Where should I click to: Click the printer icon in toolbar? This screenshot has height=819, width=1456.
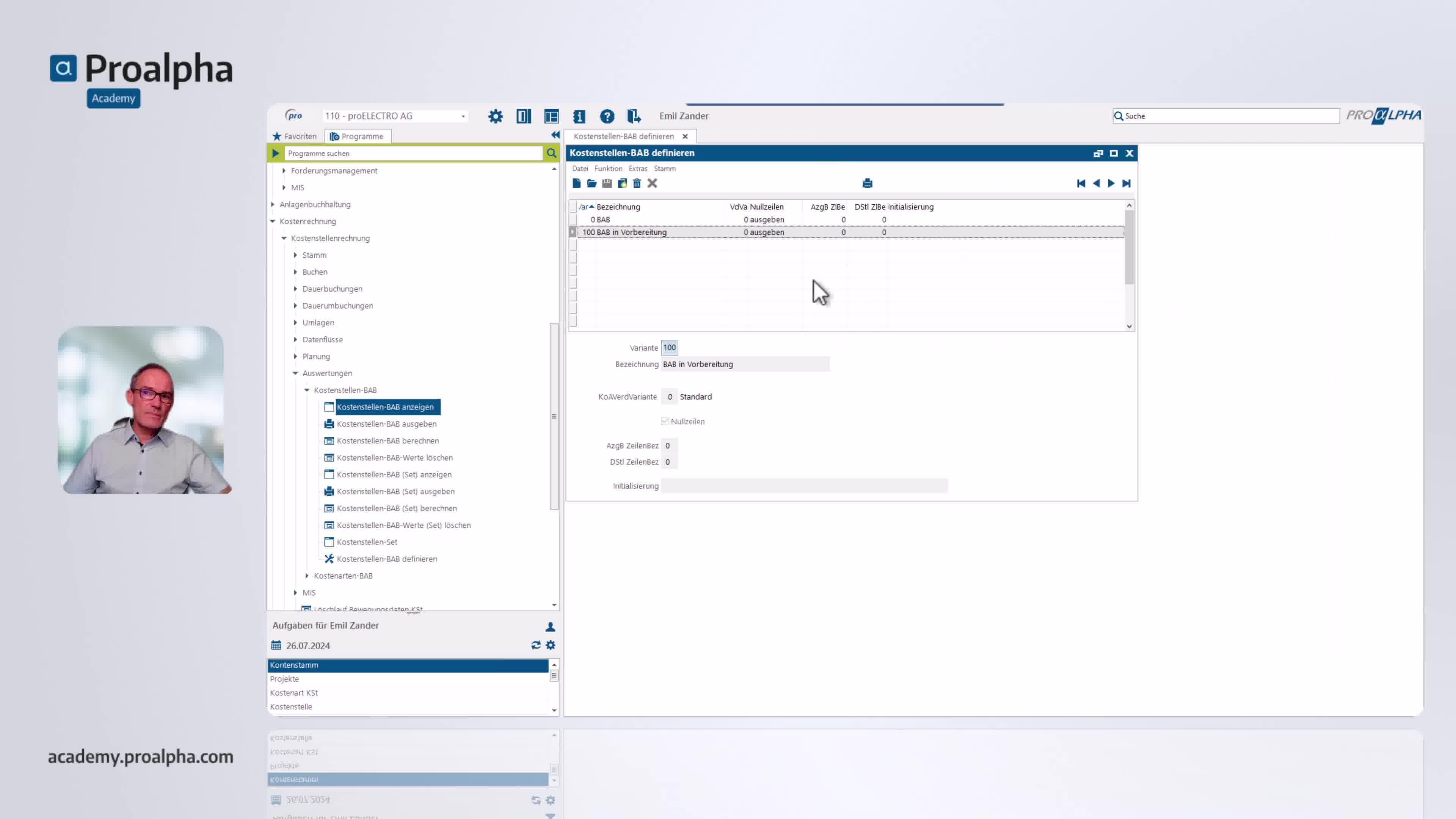[x=868, y=183]
